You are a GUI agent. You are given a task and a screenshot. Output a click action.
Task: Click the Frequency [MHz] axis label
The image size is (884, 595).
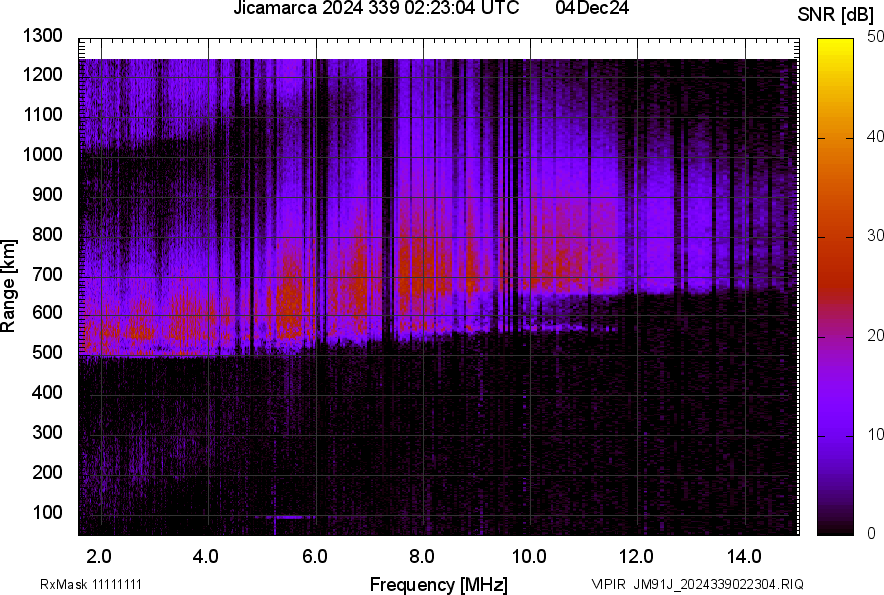coord(438,584)
